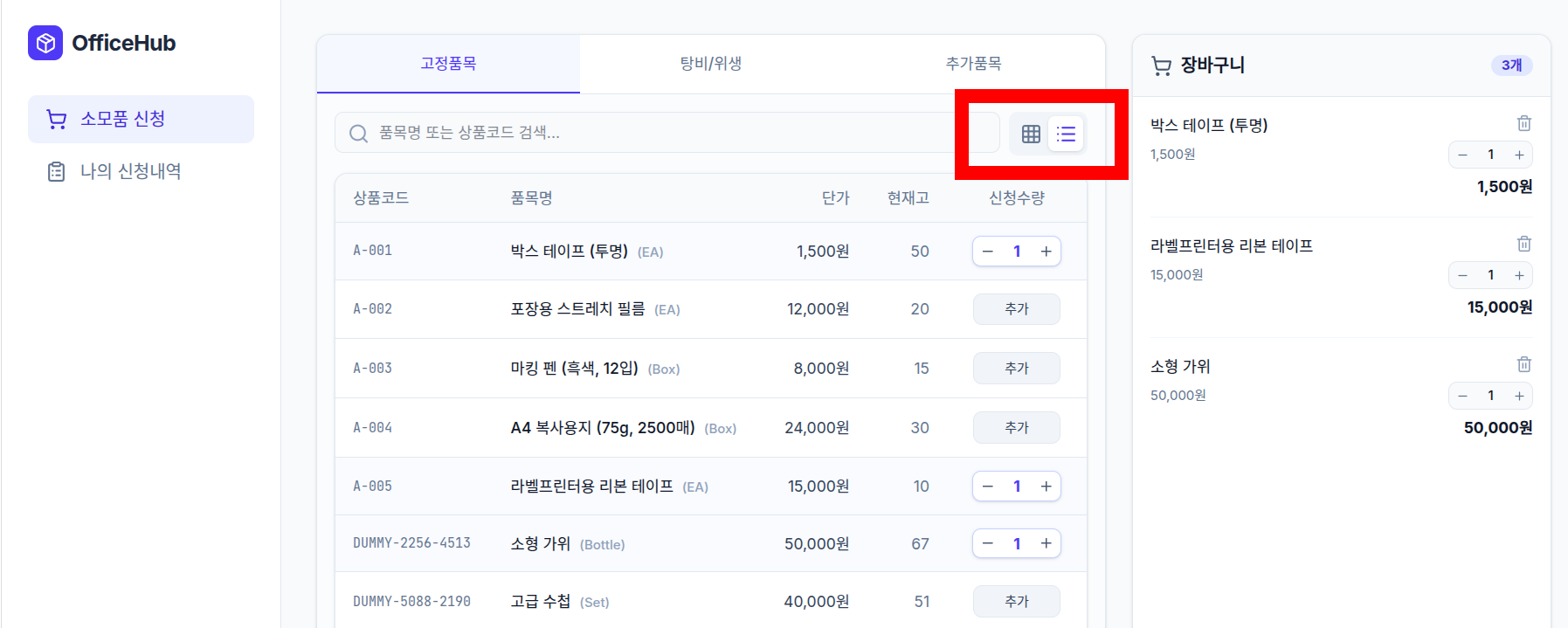1568x628 pixels.
Task: Click the 40,000원 price cell
Action: (817, 601)
